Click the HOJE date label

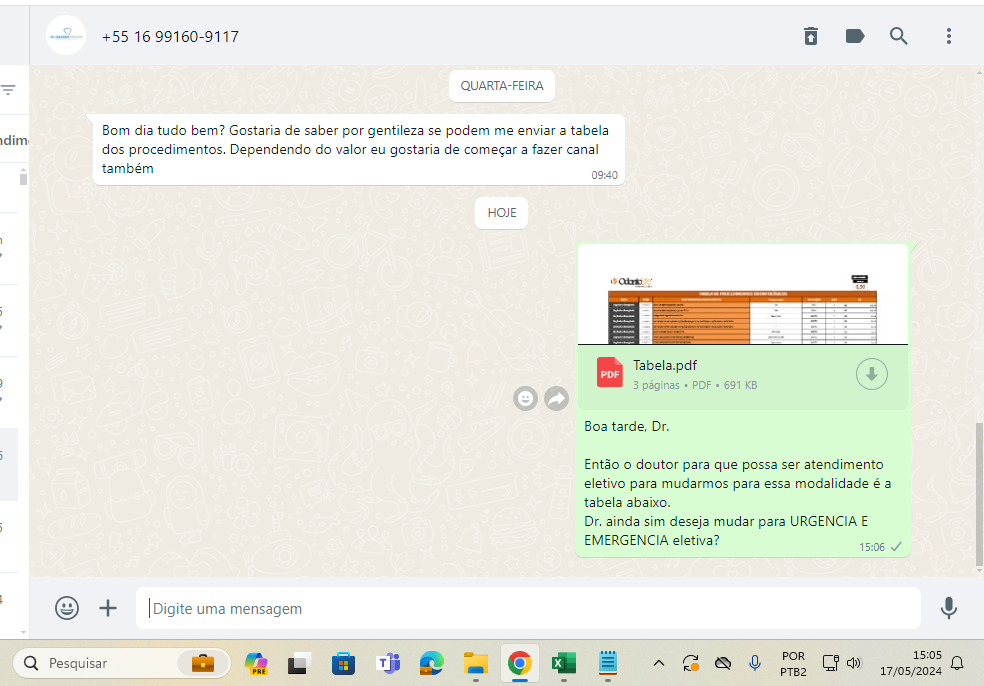click(x=501, y=213)
